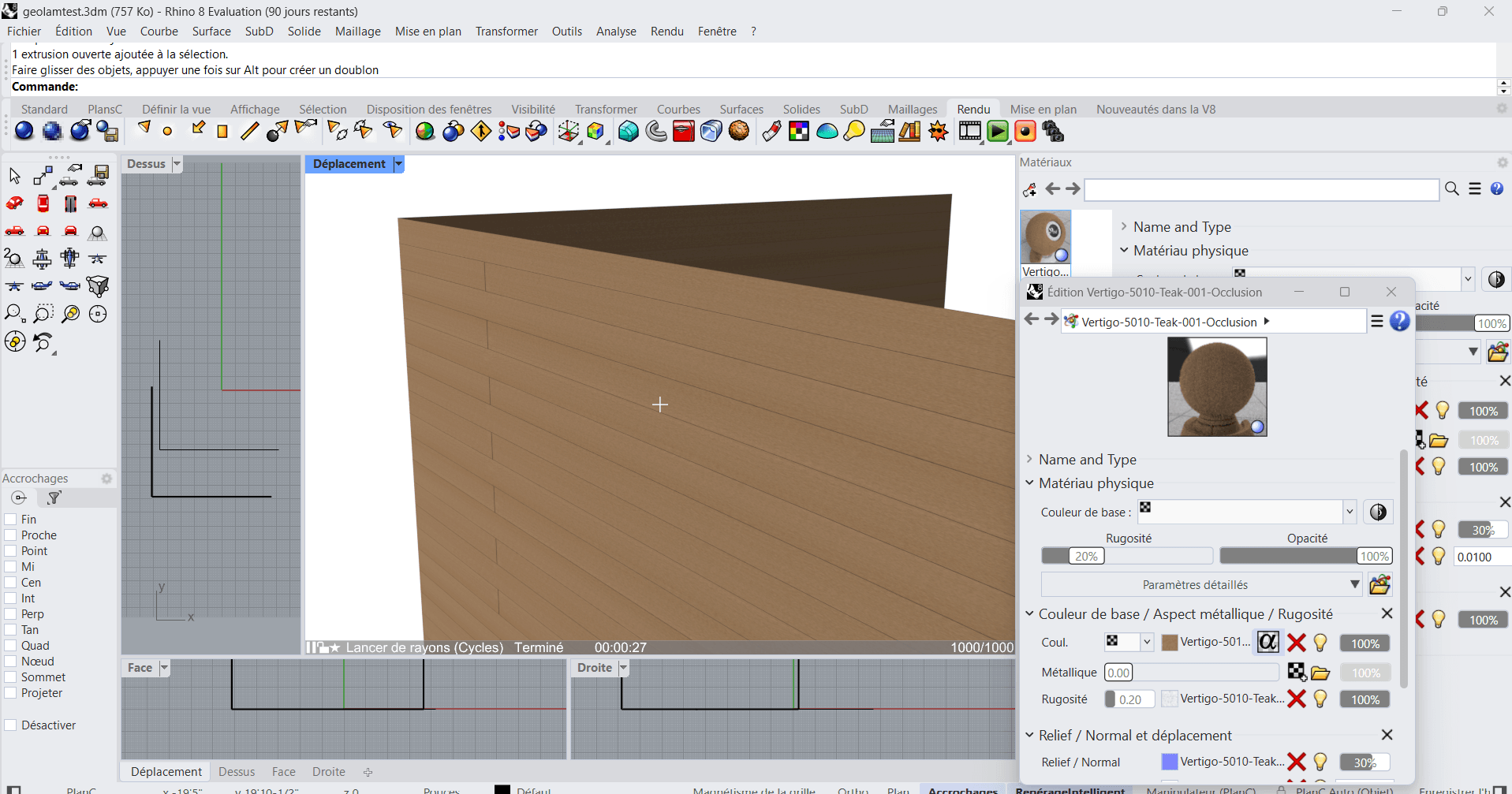1512x794 pixels.
Task: Open the Déplacement viewport title menu arrow
Action: pos(398,164)
